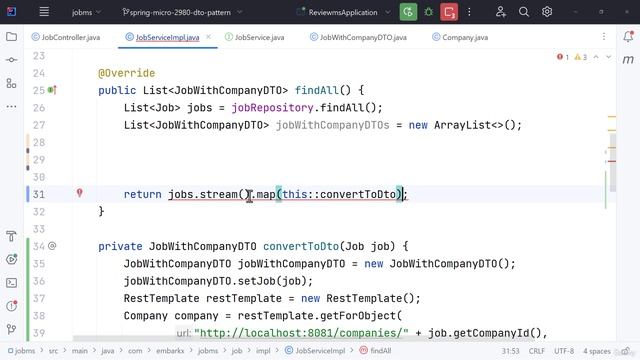Screen dimensions: 640x360
Task: Click the editor vertical scrollbar thumb
Action: click(x=613, y=163)
